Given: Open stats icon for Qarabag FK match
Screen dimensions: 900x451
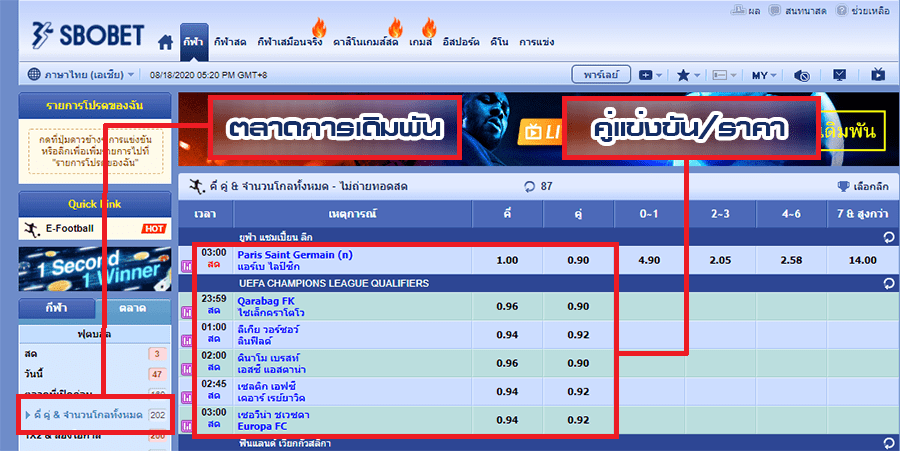Looking at the screenshot, I should pyautogui.click(x=186, y=312).
